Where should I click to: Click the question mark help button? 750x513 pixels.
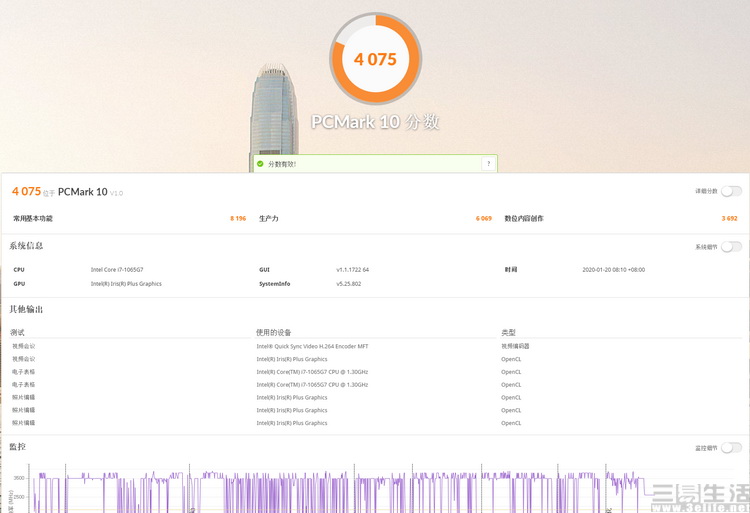click(x=488, y=164)
